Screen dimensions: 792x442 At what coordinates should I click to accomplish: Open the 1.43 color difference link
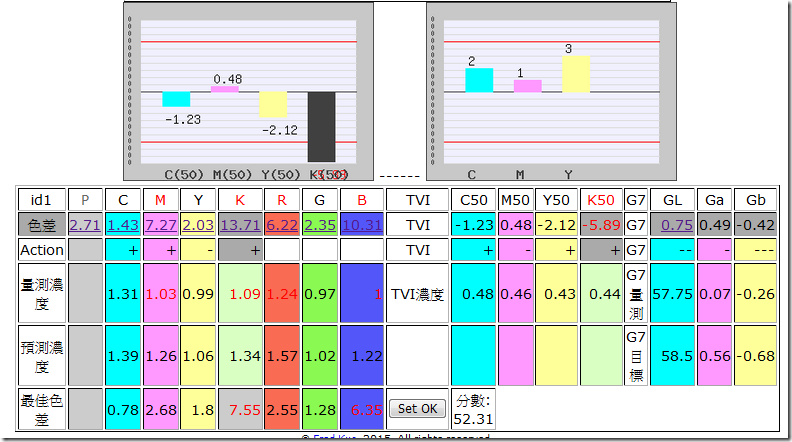tap(123, 225)
